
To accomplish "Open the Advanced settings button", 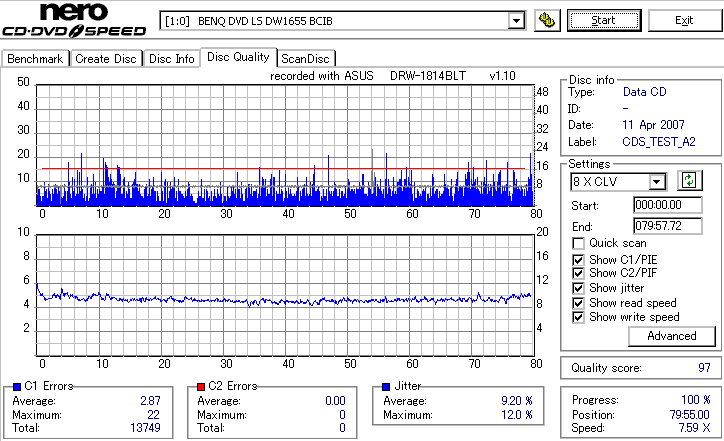I will coord(672,336).
